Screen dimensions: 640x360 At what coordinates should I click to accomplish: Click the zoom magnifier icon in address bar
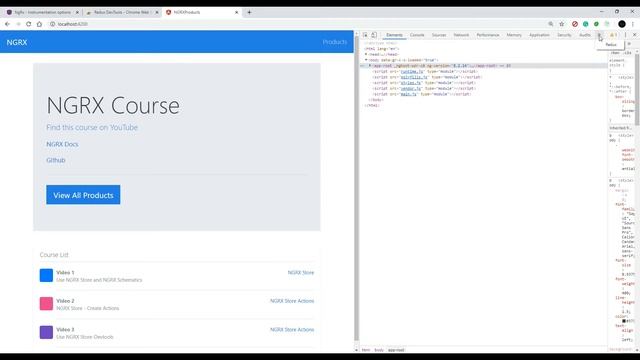551,24
